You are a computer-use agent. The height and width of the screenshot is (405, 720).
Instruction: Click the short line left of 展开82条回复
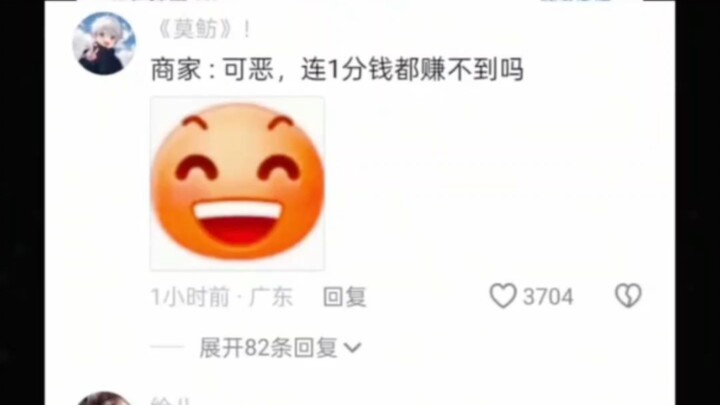(x=167, y=348)
